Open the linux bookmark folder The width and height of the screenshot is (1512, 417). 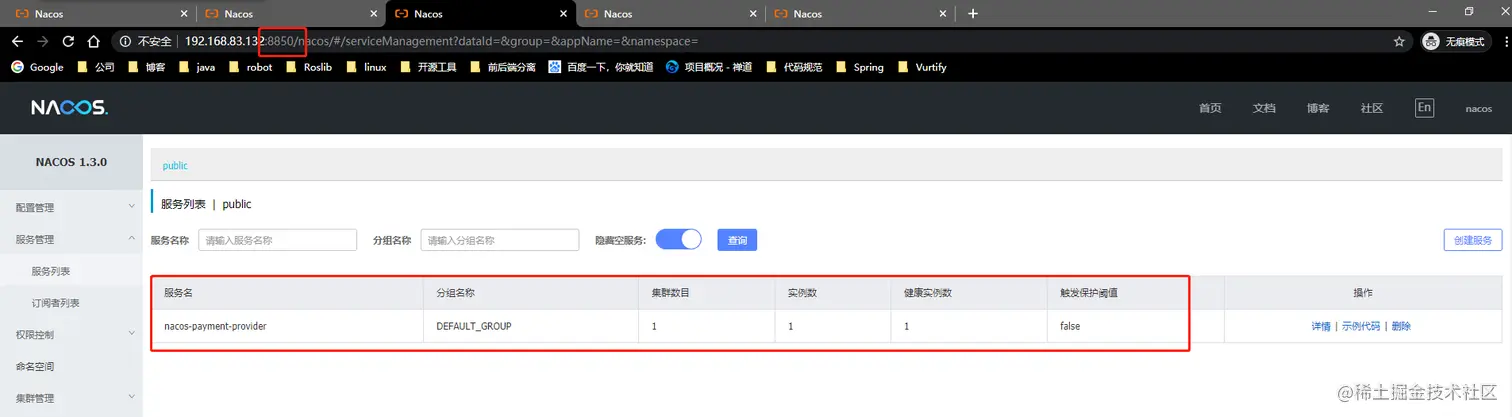[x=366, y=67]
